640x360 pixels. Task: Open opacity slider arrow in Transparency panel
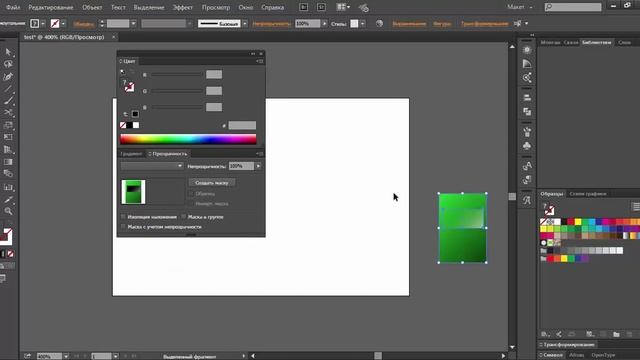[x=258, y=166]
